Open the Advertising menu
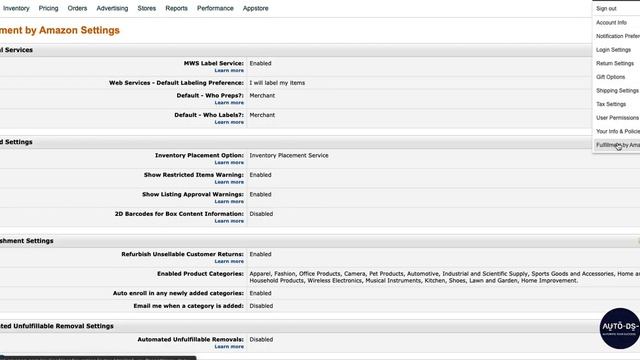Screen dimensions: 640x360 [112, 8]
